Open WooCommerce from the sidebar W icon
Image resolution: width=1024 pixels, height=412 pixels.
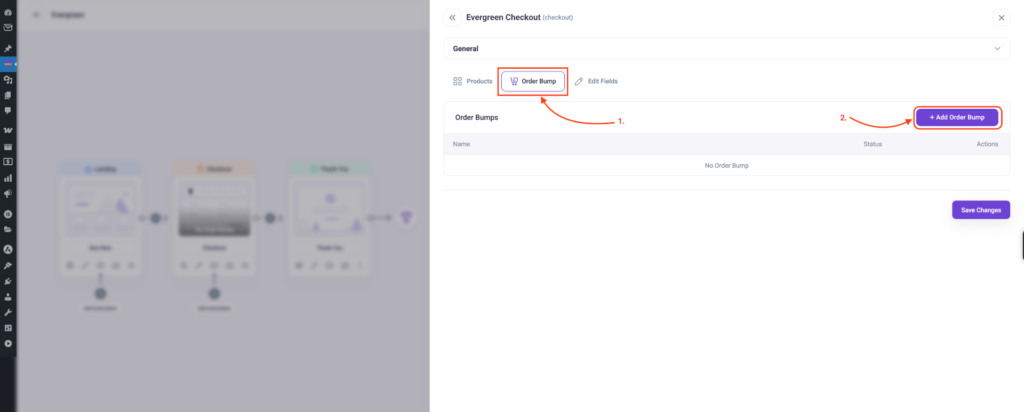click(8, 131)
